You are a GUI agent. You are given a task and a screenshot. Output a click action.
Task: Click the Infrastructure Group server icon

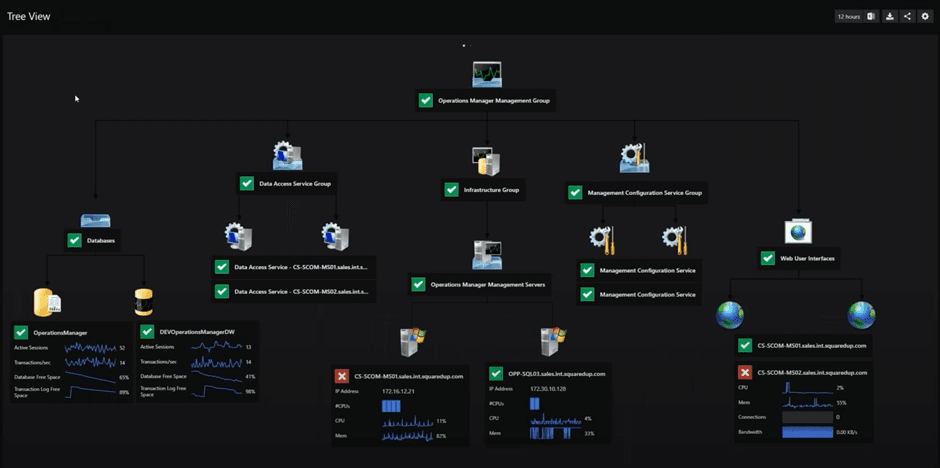tap(486, 161)
